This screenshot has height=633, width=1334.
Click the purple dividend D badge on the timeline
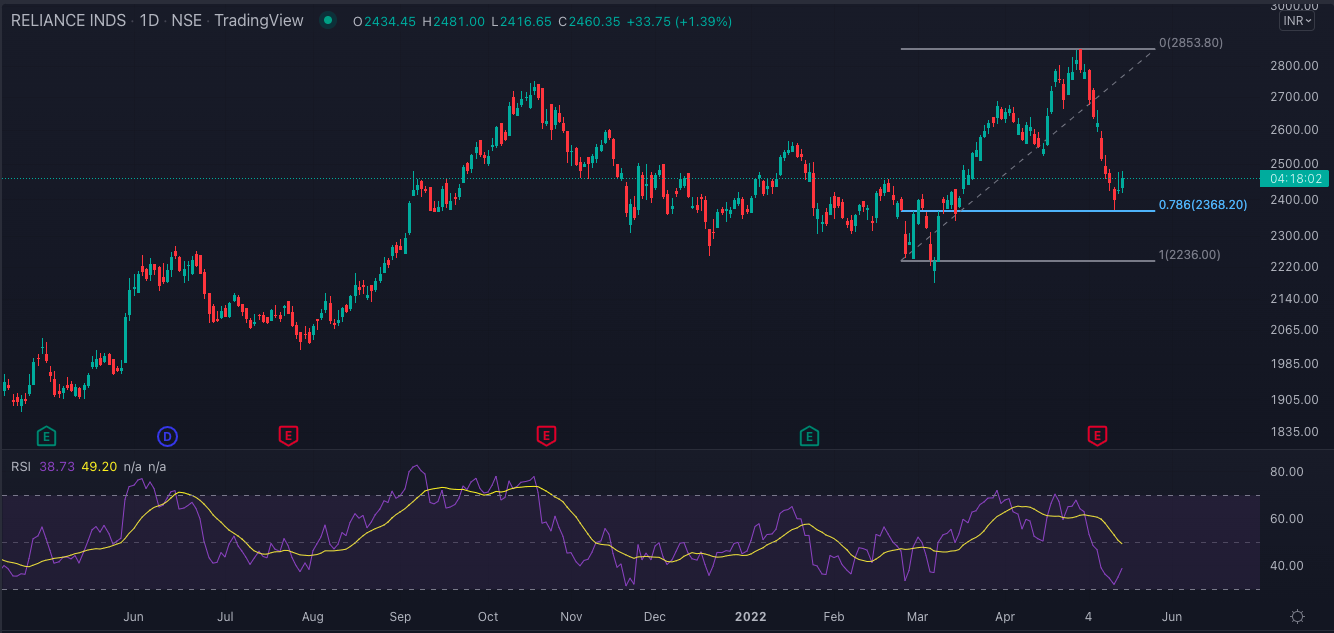pos(166,436)
